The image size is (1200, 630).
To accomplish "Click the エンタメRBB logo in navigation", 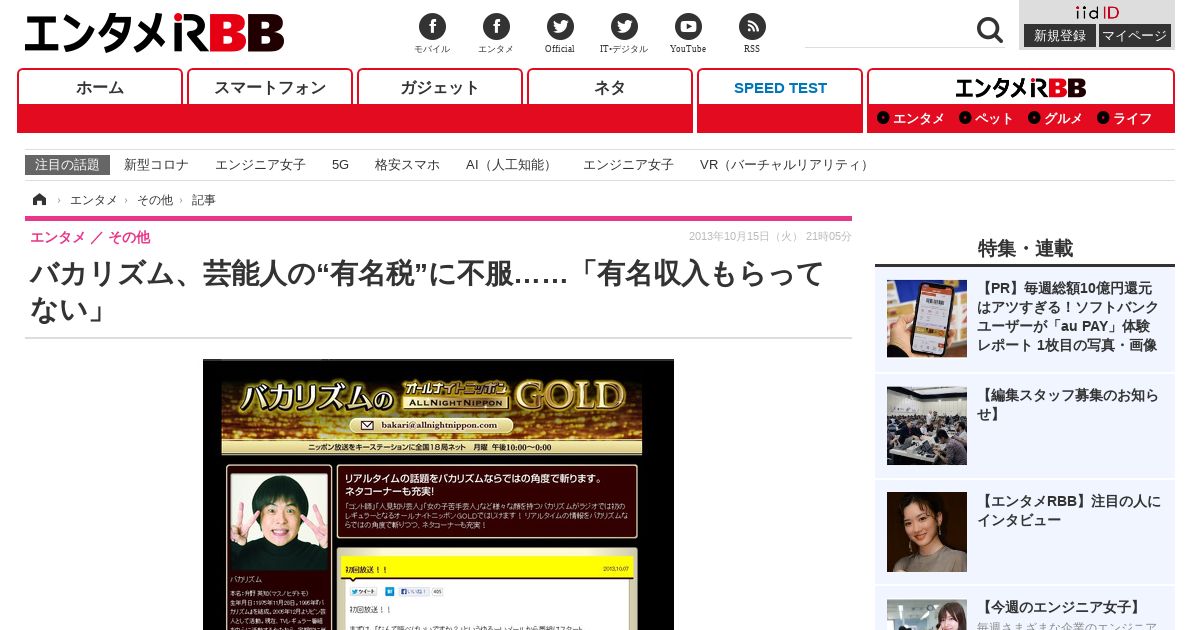I will point(1020,88).
